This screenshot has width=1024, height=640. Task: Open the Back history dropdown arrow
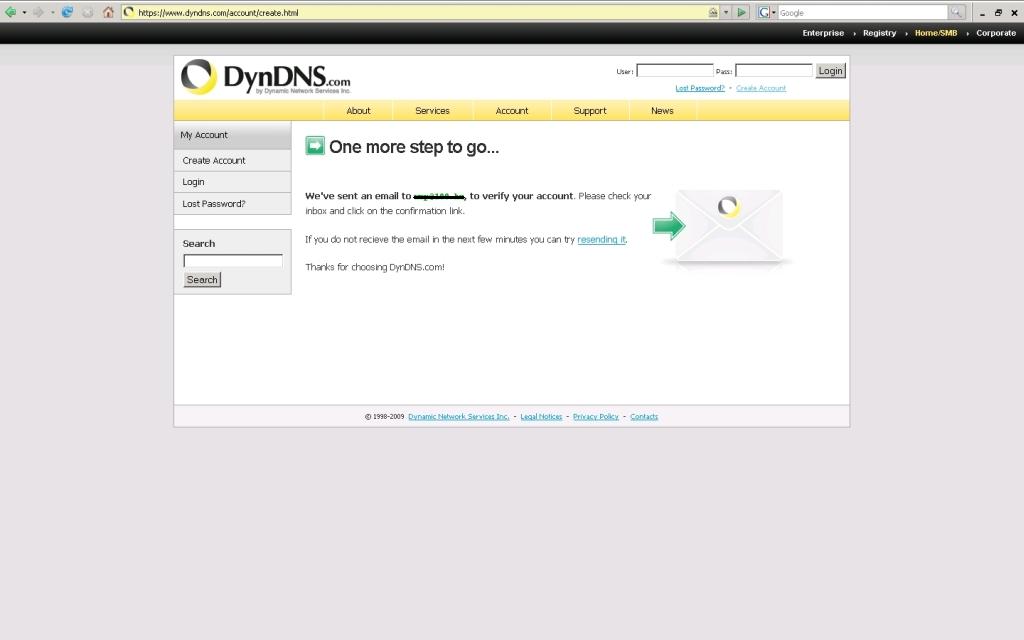click(x=24, y=12)
